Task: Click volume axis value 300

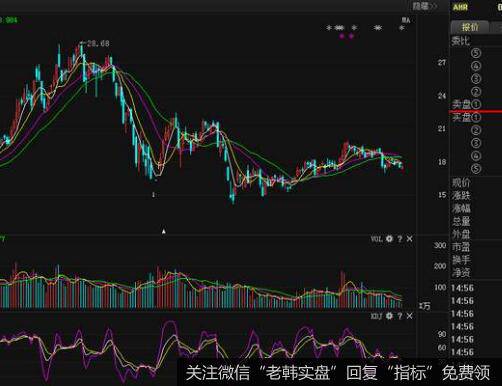Action: (440, 246)
